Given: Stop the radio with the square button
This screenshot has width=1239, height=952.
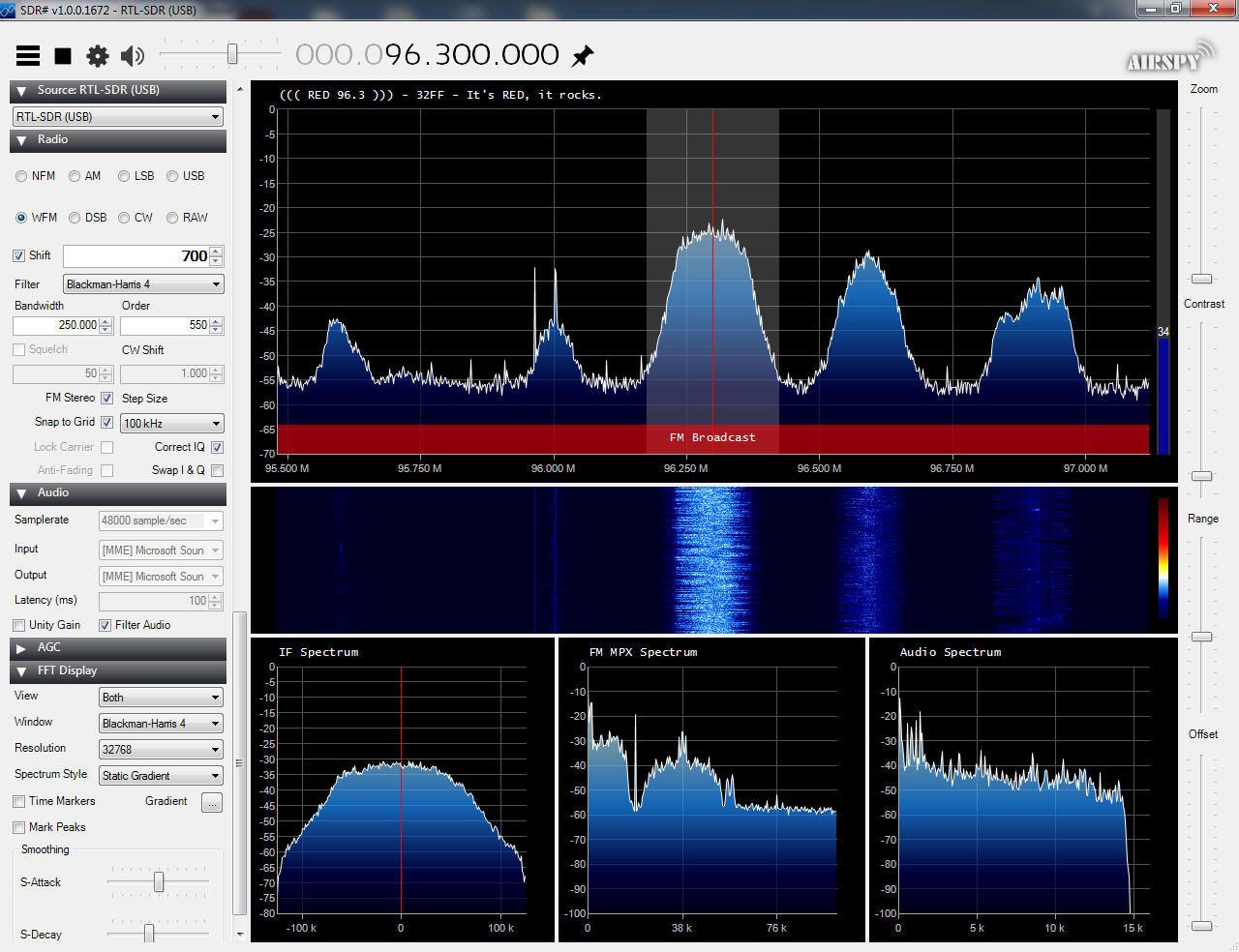Looking at the screenshot, I should click(x=63, y=56).
